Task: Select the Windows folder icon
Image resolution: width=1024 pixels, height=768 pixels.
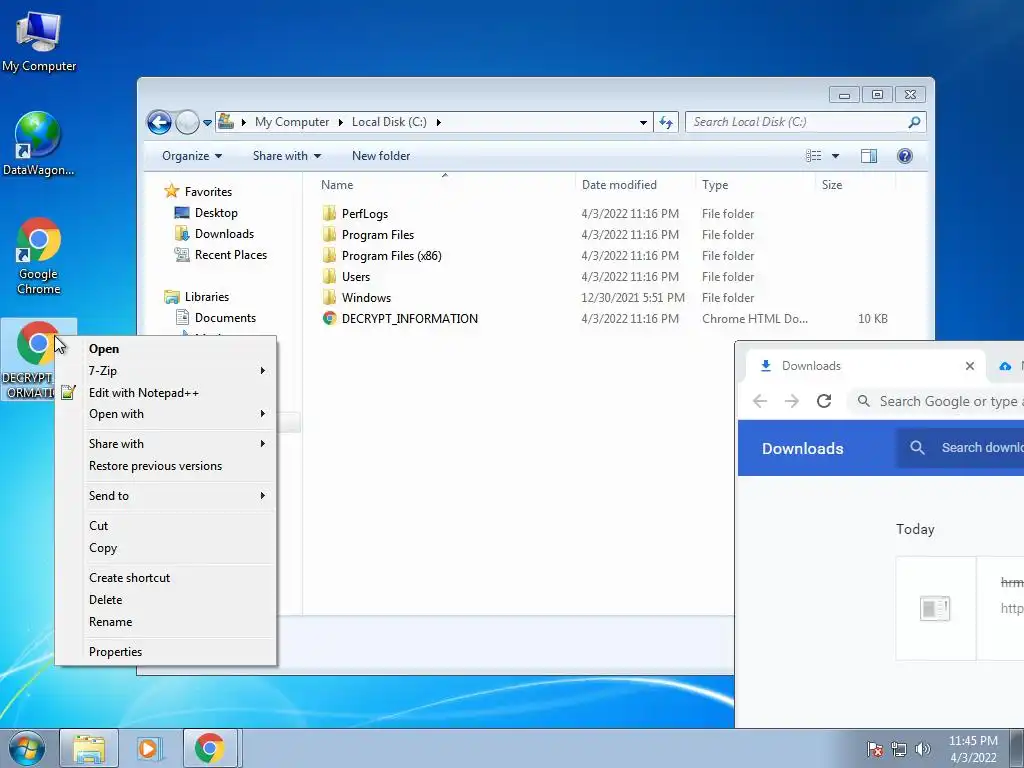Action: 329,297
